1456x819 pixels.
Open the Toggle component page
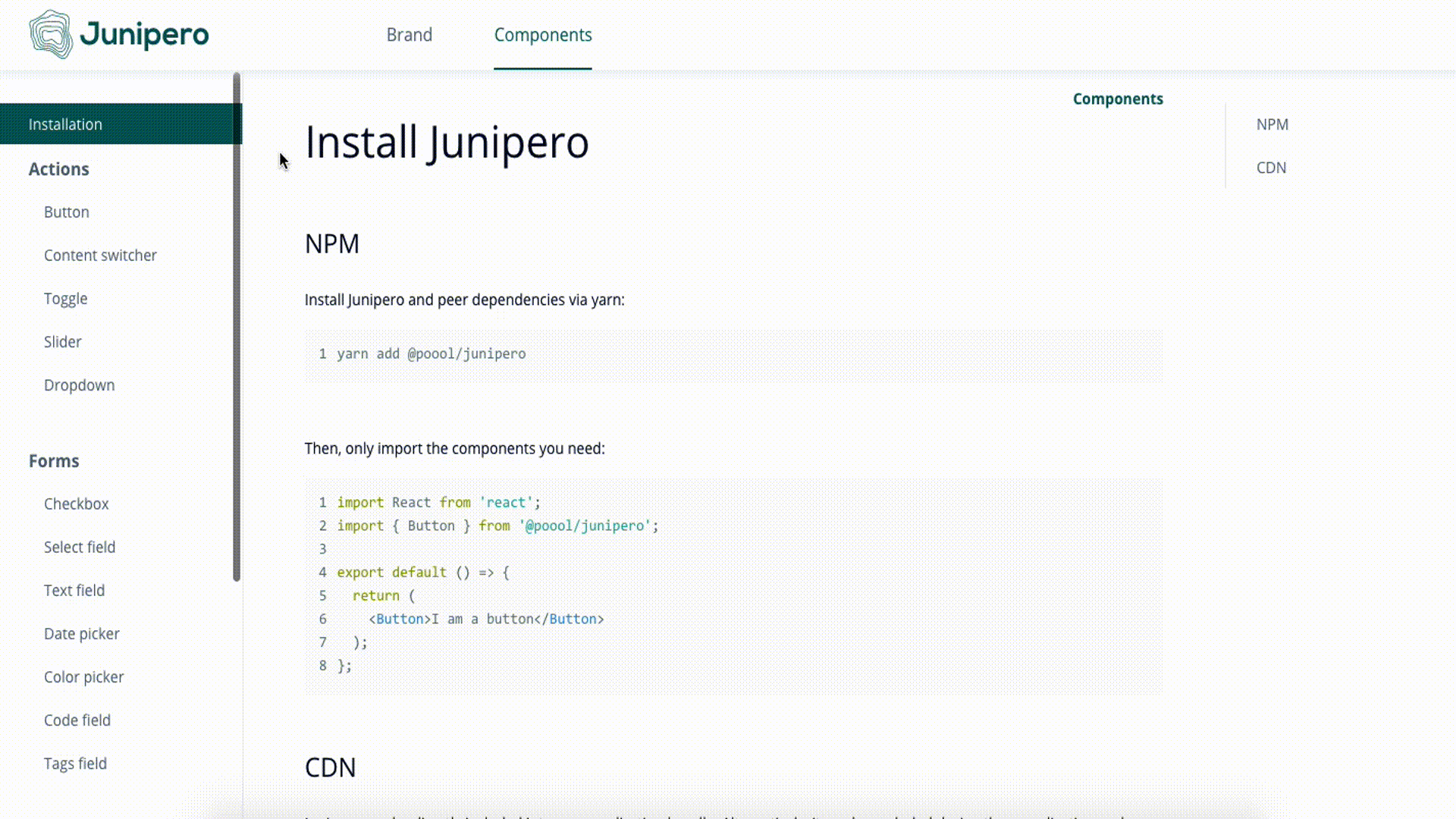pyautogui.click(x=66, y=299)
